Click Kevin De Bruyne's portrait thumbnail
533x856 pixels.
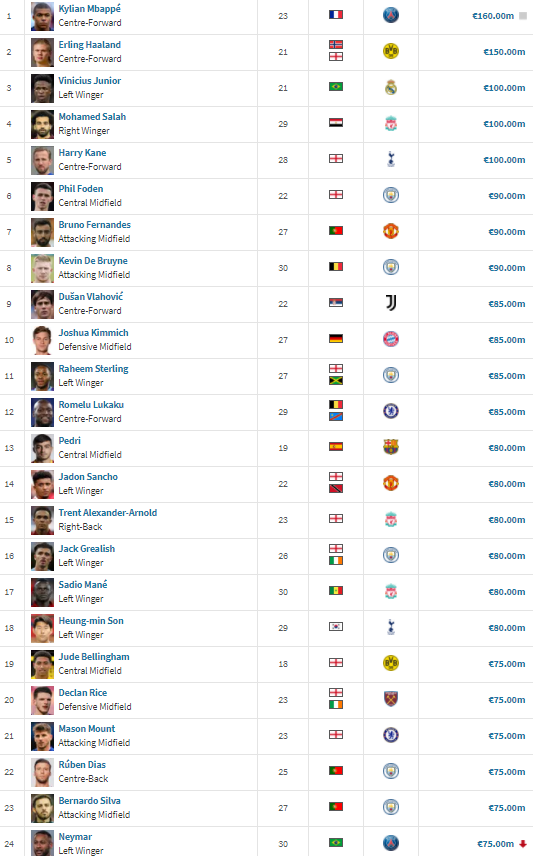pyautogui.click(x=42, y=268)
